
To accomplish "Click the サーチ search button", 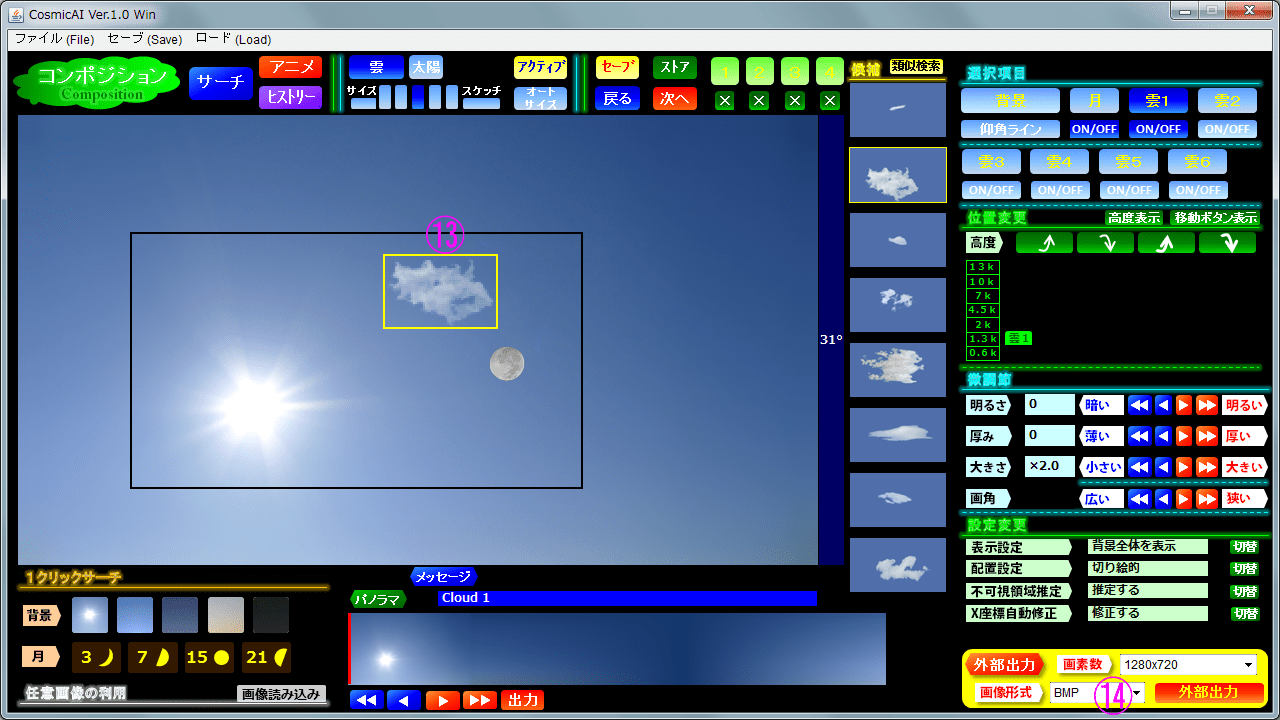I will tap(220, 83).
